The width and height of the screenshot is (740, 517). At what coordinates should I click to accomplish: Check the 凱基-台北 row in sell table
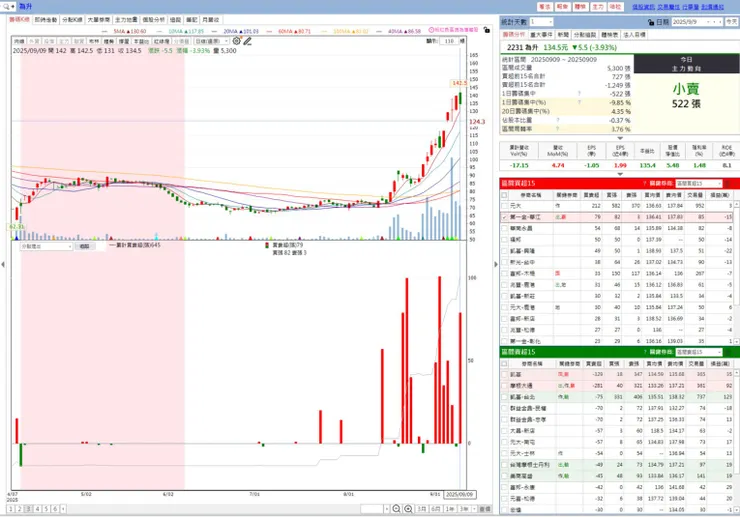[504, 397]
